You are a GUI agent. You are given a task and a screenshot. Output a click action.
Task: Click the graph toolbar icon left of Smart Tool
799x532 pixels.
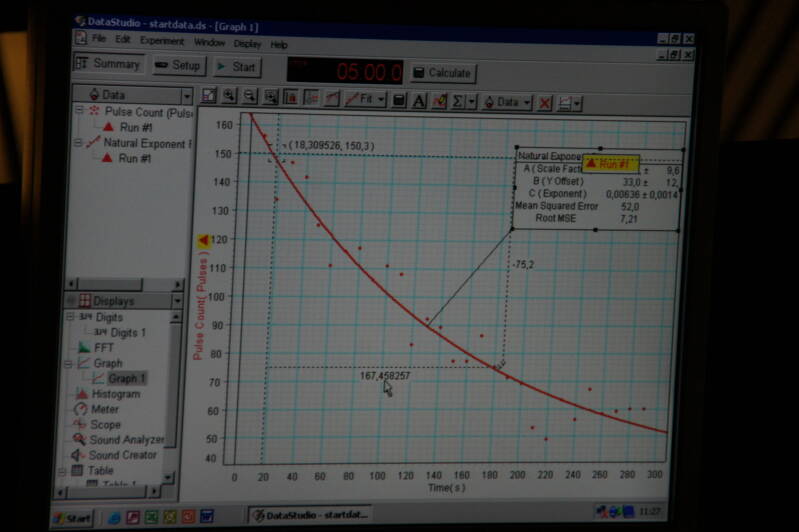[x=290, y=97]
